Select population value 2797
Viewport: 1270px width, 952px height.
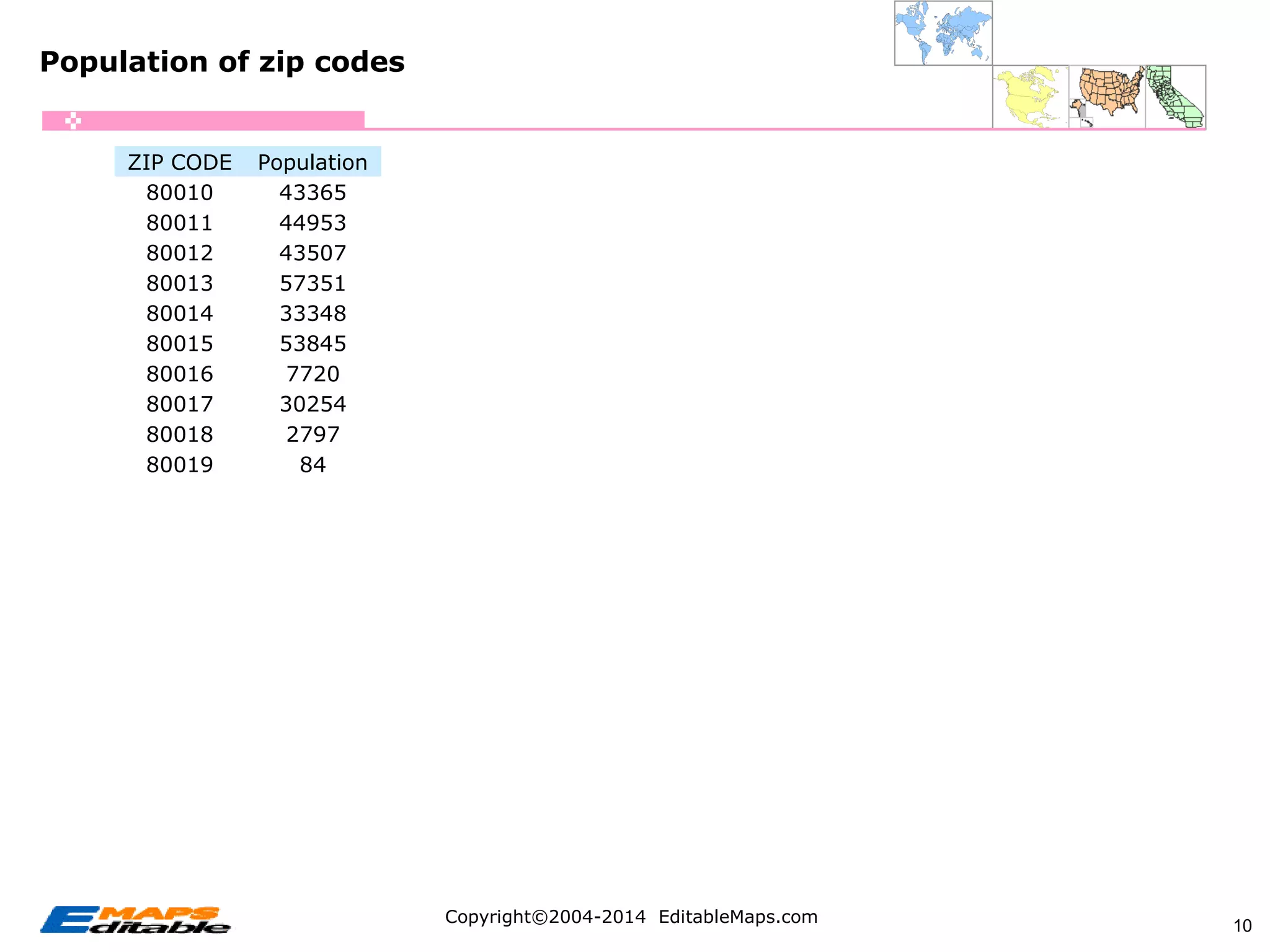(313, 434)
